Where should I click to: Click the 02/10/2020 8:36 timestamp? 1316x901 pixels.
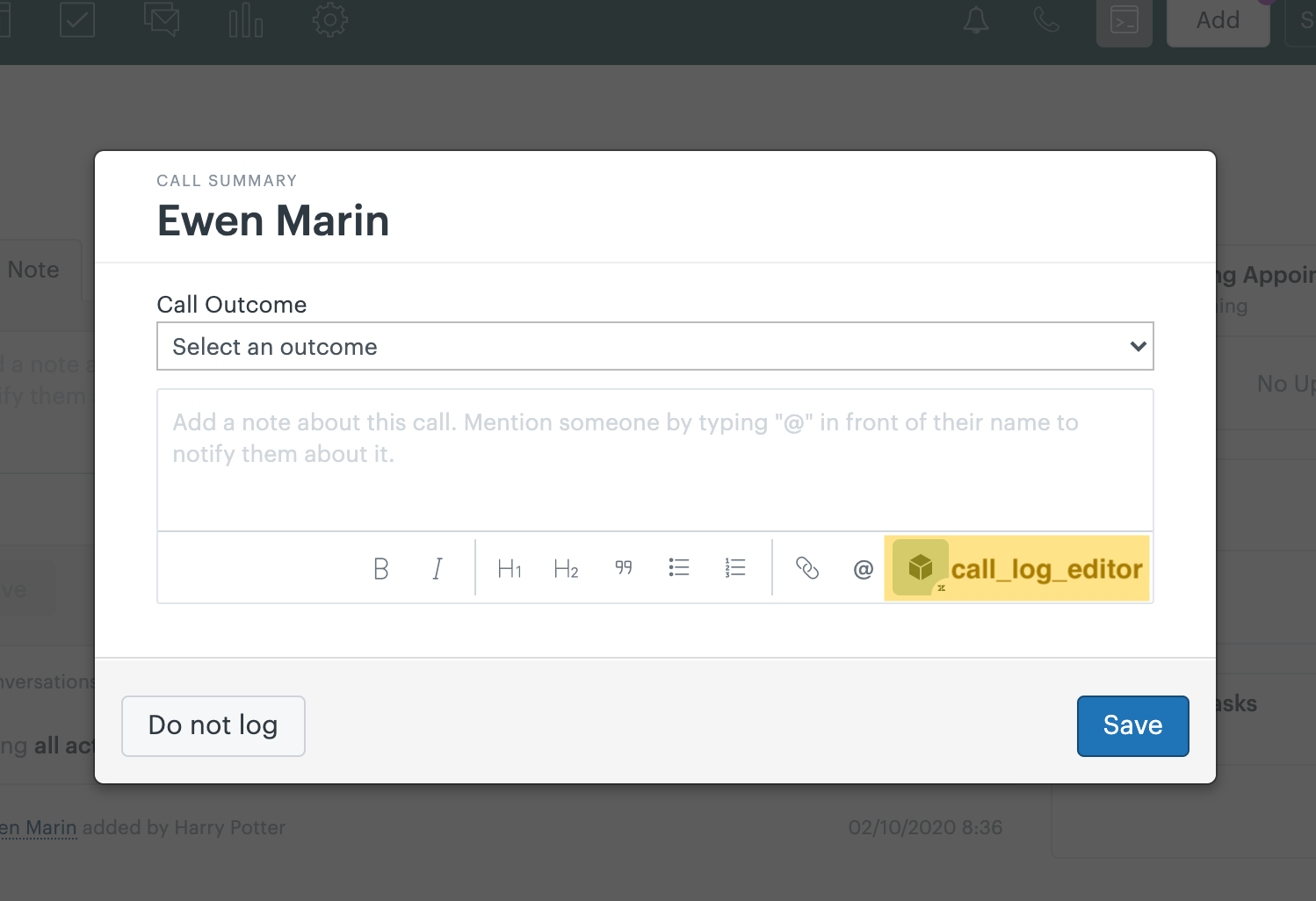coord(925,827)
